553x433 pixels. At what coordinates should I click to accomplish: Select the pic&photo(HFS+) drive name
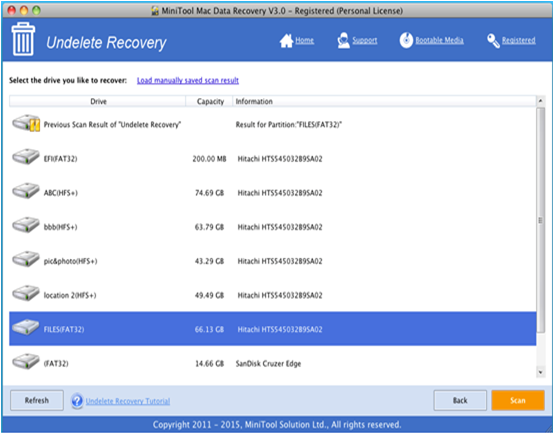[x=70, y=261]
